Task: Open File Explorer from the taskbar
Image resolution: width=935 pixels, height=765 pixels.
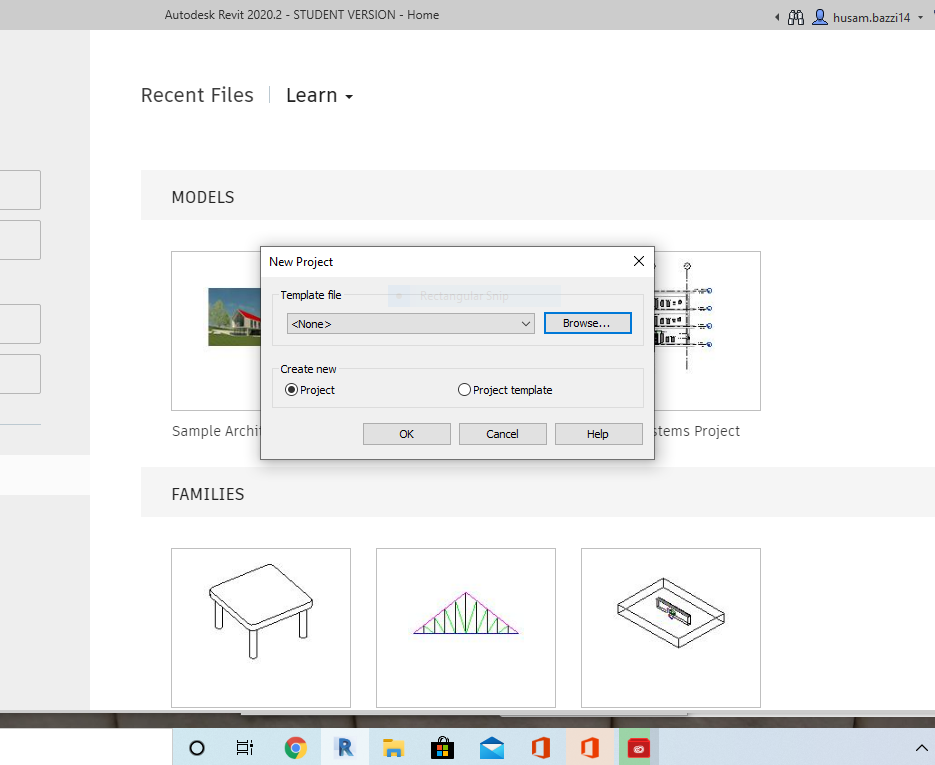Action: pos(394,748)
